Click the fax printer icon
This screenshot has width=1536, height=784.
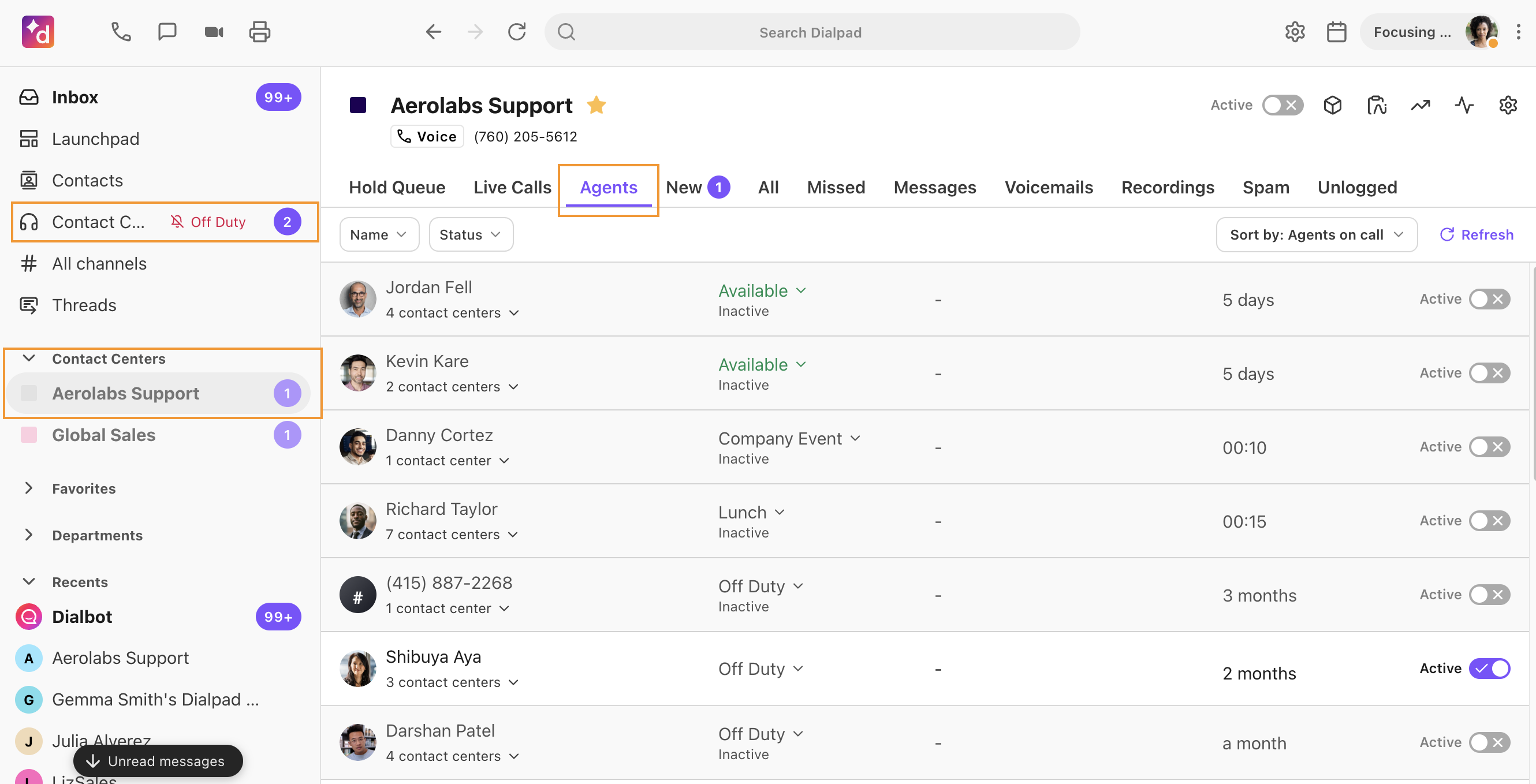click(x=259, y=32)
